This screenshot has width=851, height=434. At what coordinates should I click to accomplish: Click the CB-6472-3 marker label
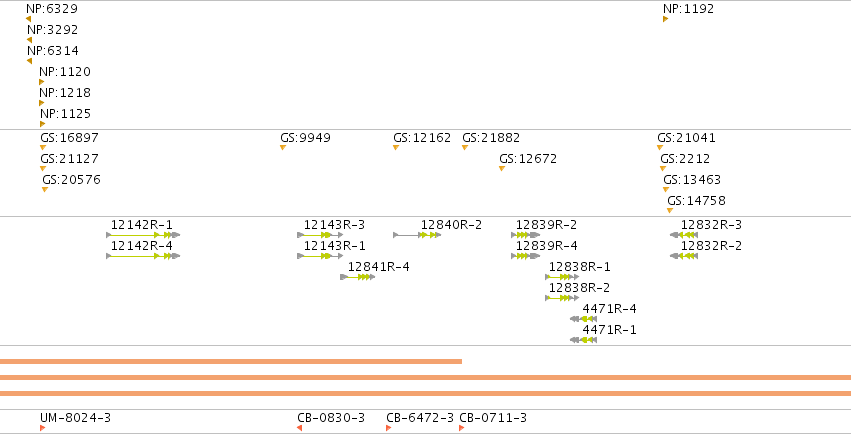(420, 418)
